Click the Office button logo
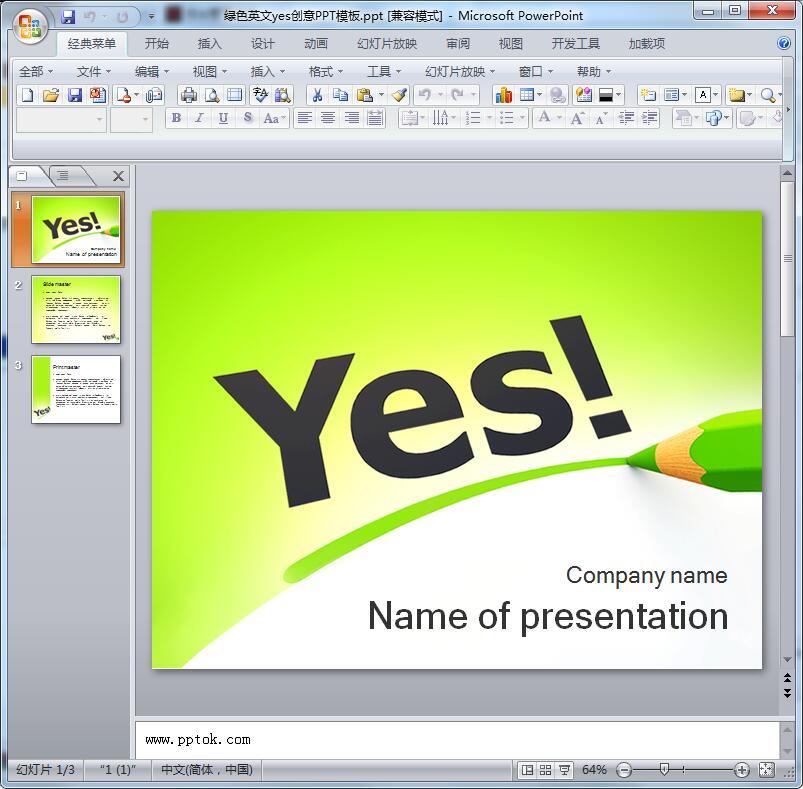Viewport: 803px width, 789px height. pos(29,26)
